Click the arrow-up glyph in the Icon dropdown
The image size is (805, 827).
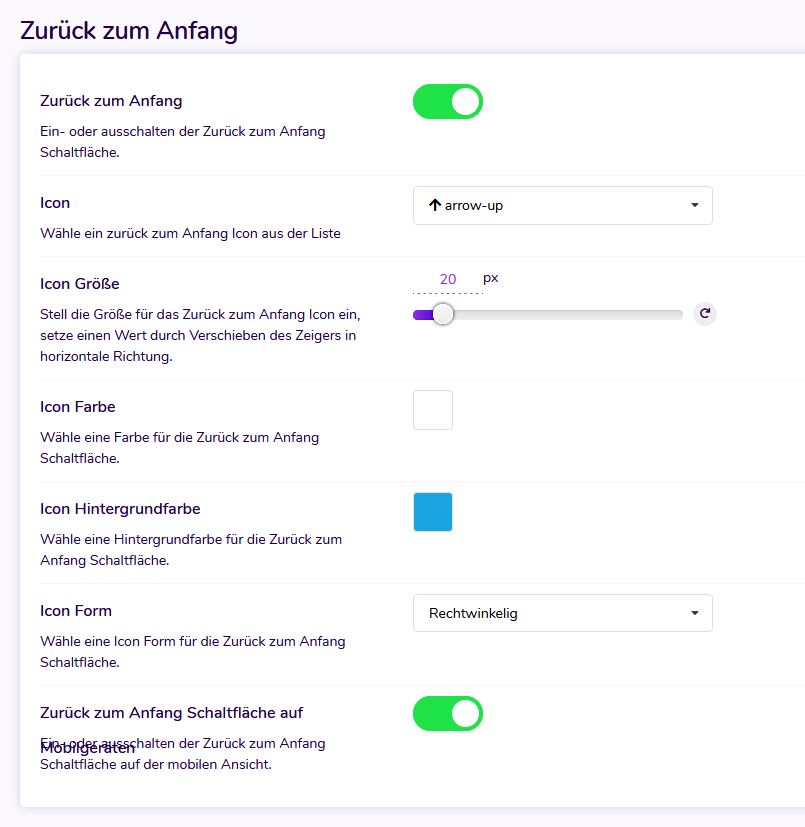click(434, 205)
